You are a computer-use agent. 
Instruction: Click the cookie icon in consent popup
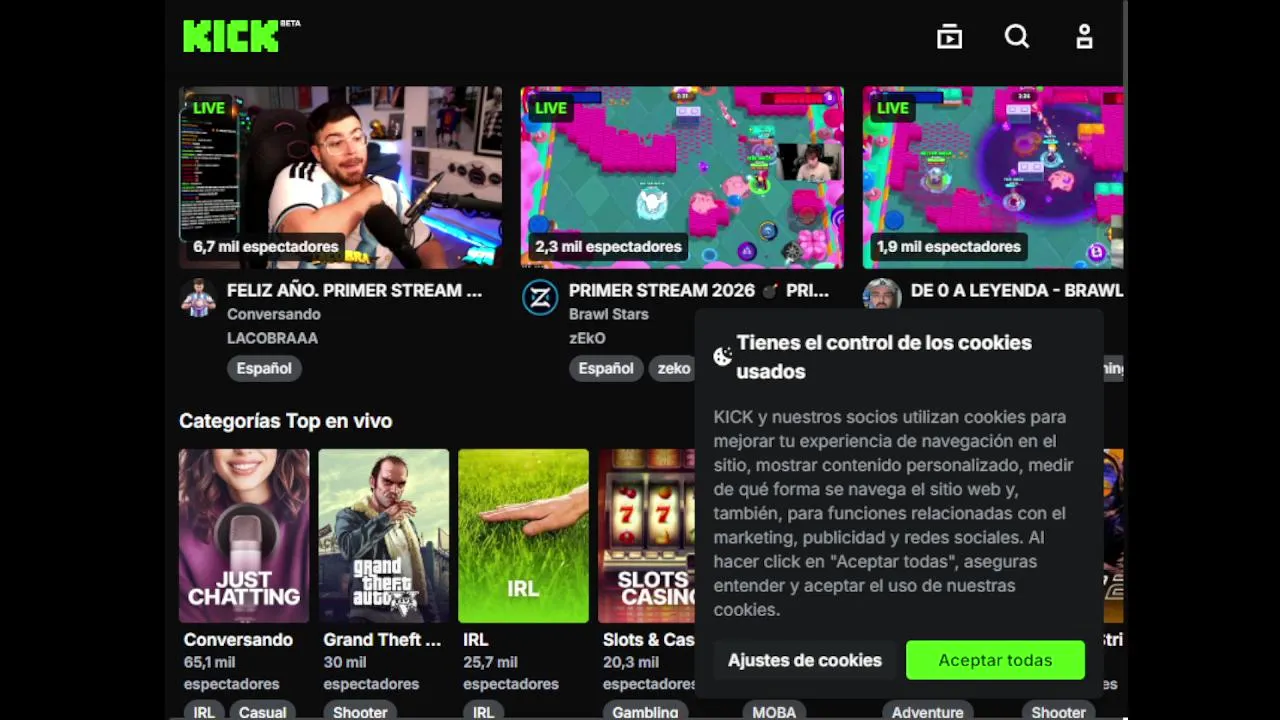tap(722, 356)
